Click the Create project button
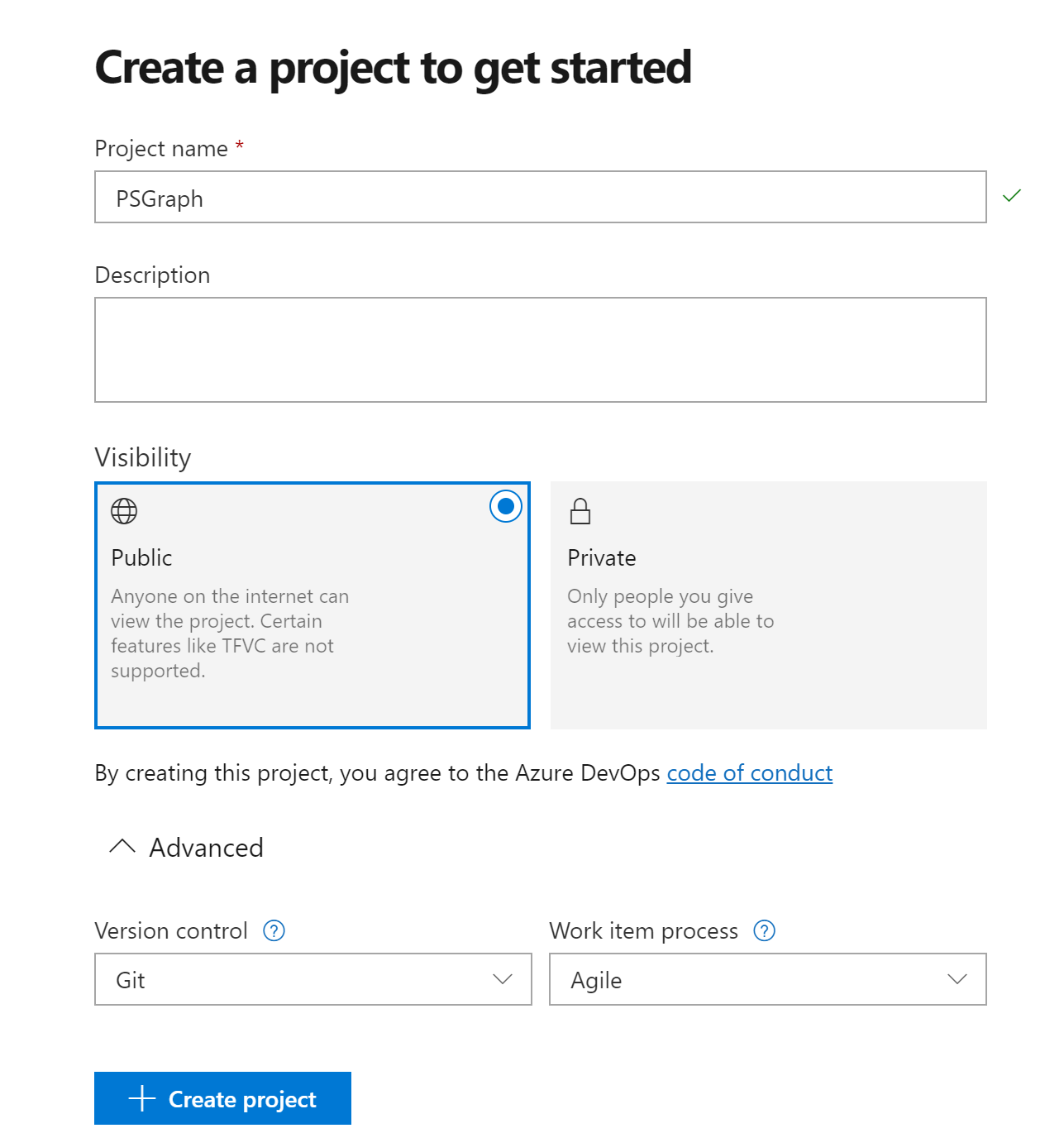This screenshot has height=1133, width=1064. pyautogui.click(x=222, y=1098)
